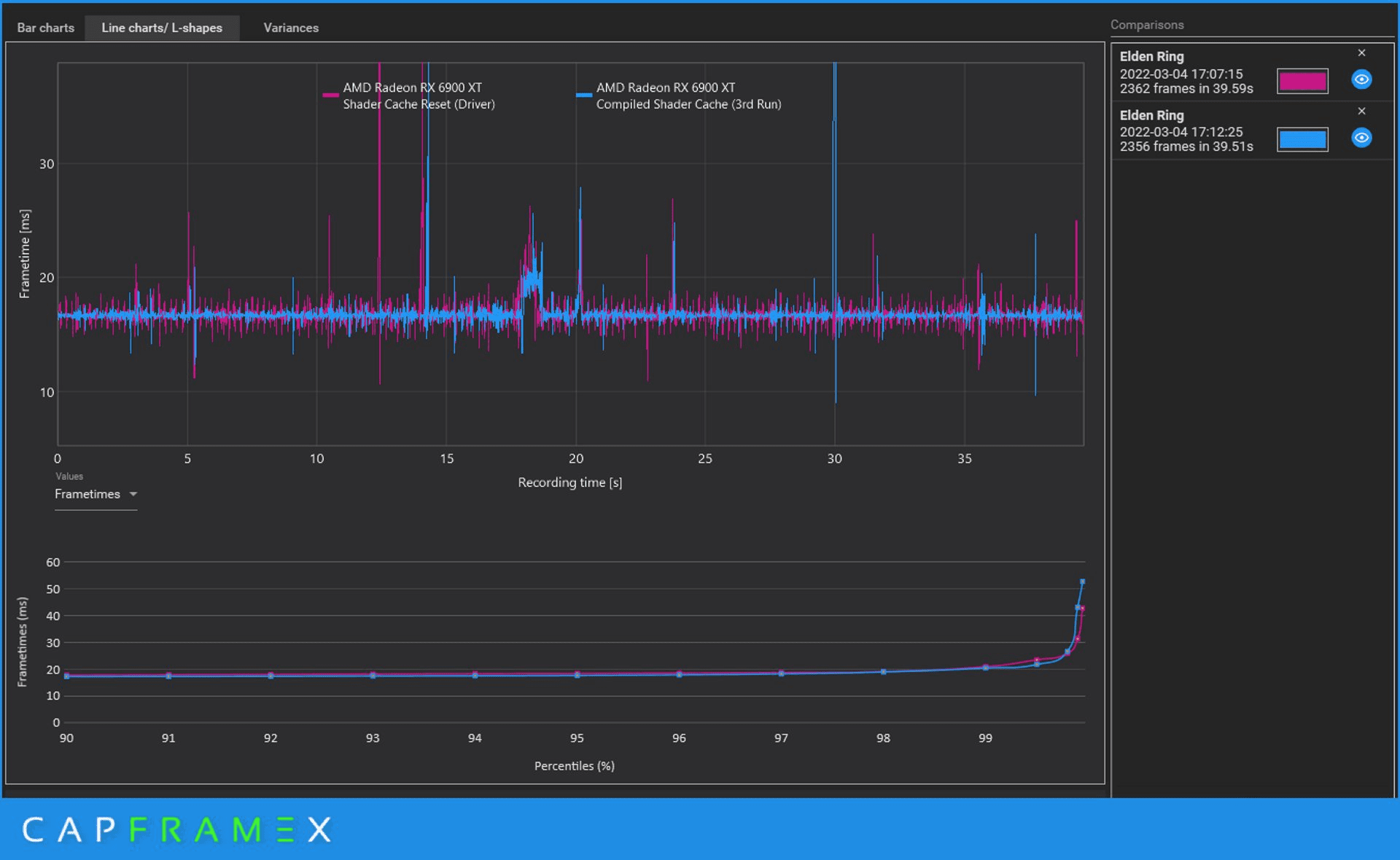
Task: Switch to the Bar charts tab
Action: (x=45, y=28)
